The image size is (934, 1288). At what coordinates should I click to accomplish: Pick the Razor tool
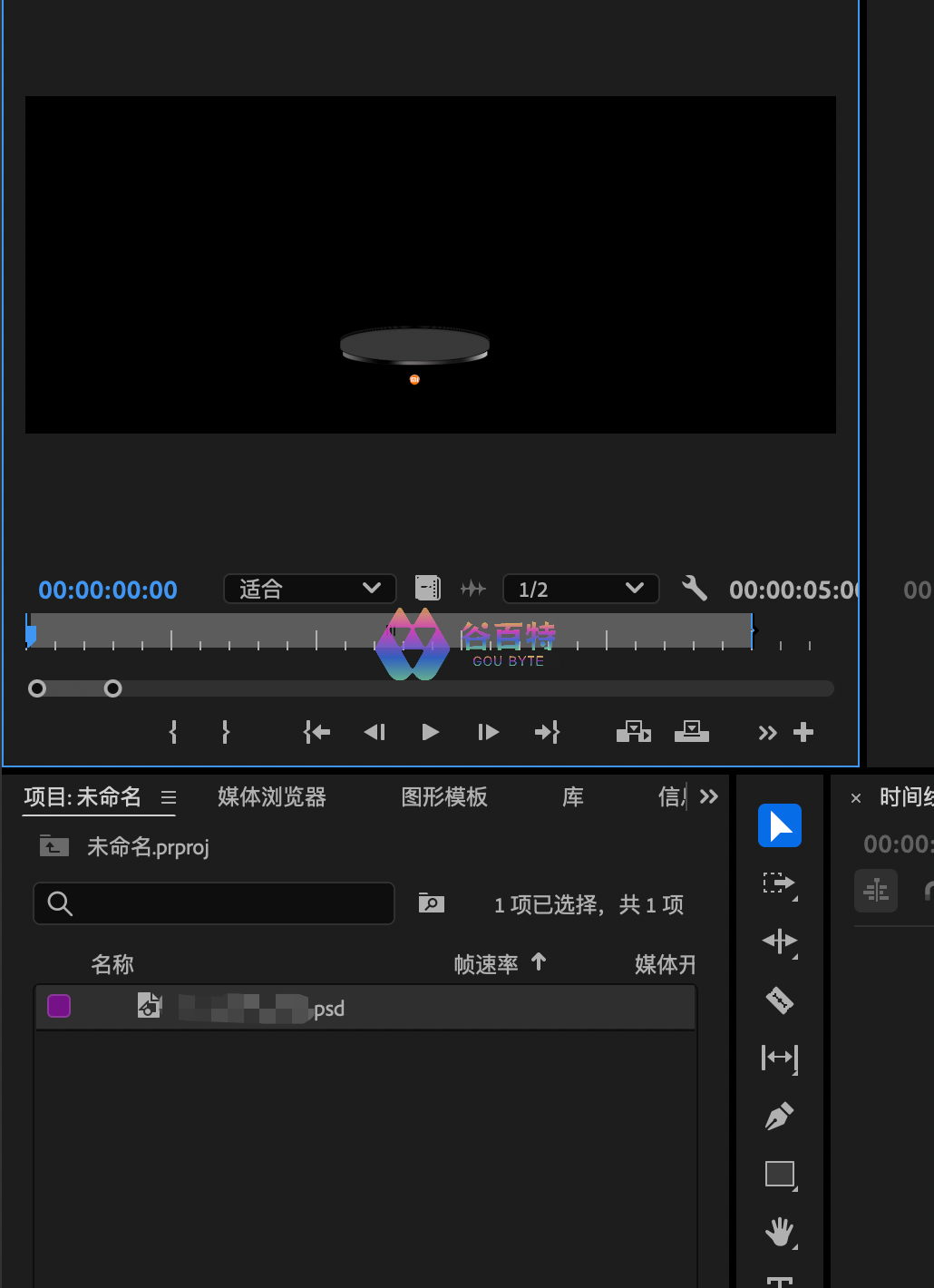(779, 1000)
